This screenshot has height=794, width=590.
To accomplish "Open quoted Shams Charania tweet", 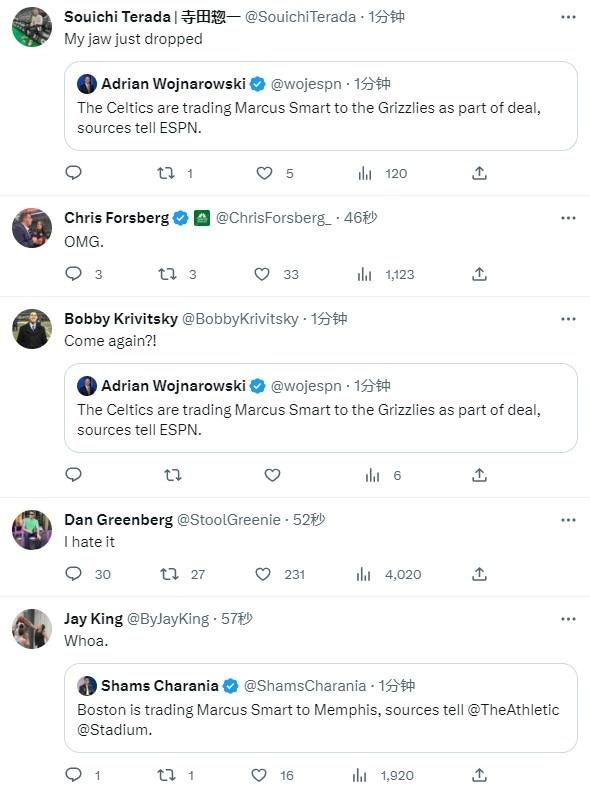I will click(321, 707).
